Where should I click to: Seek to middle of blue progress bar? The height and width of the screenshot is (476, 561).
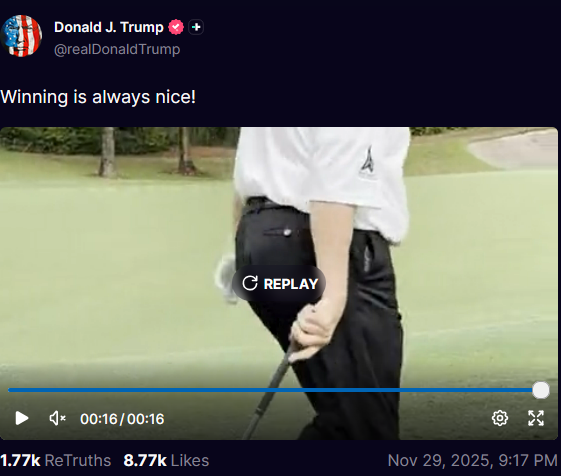tap(274, 390)
